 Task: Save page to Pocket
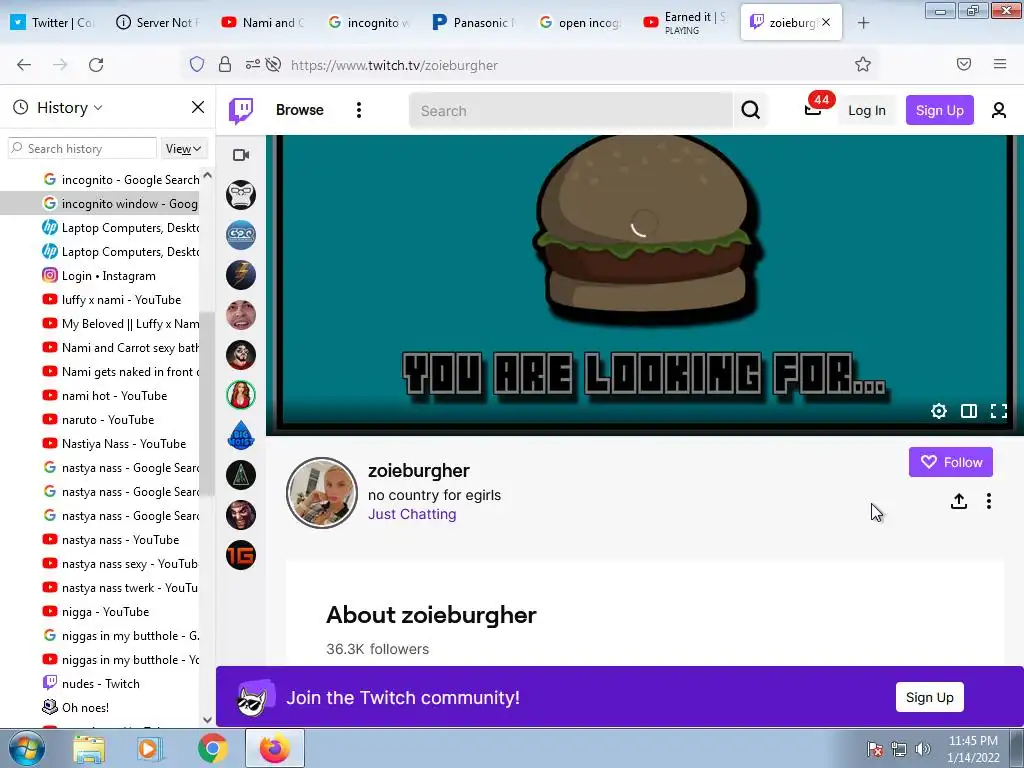(964, 64)
